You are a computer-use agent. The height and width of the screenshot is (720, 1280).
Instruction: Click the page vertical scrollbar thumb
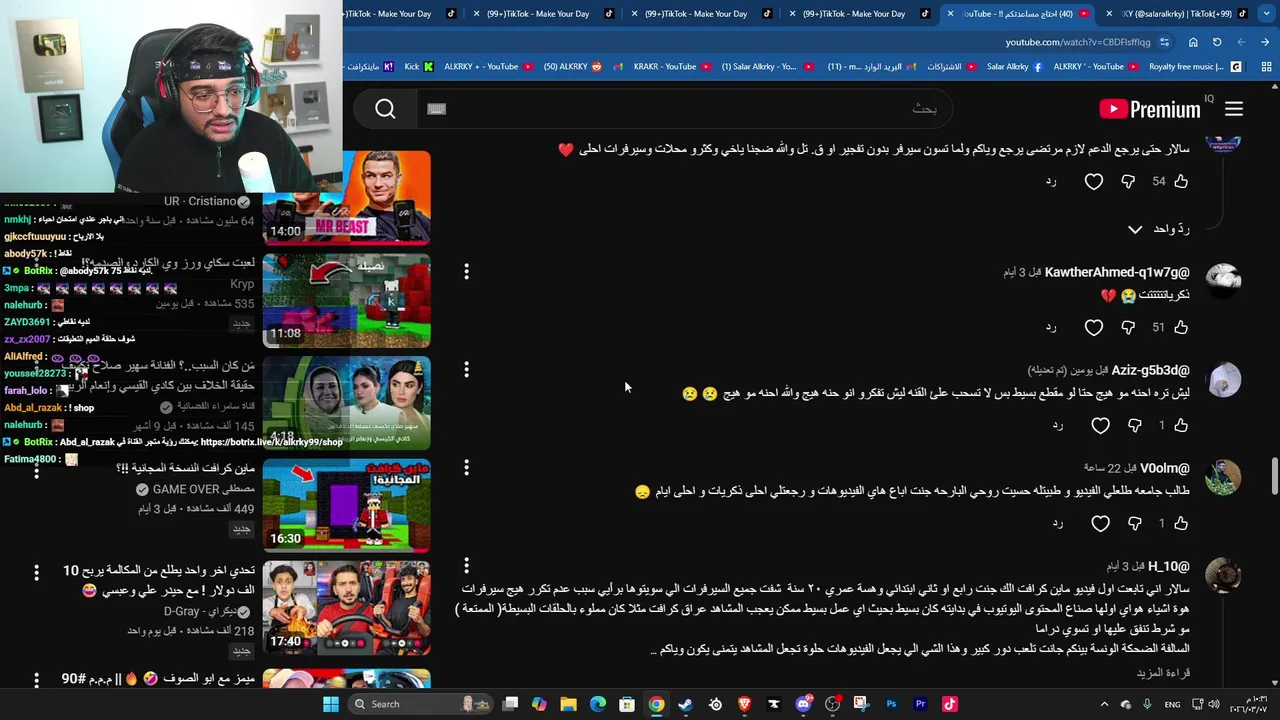point(1274,475)
